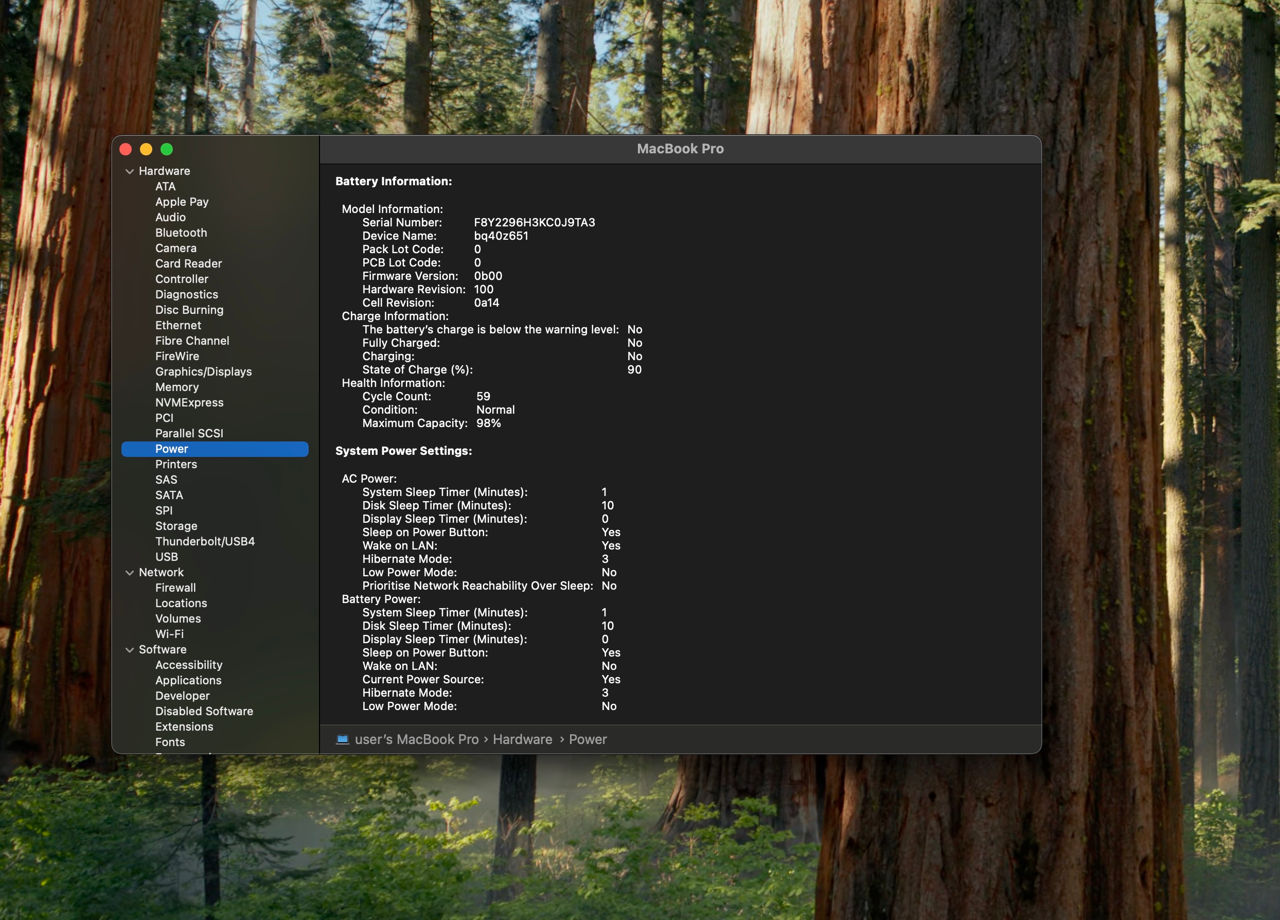Open Memory in the sidebar
The width and height of the screenshot is (1280, 920).
(x=177, y=388)
